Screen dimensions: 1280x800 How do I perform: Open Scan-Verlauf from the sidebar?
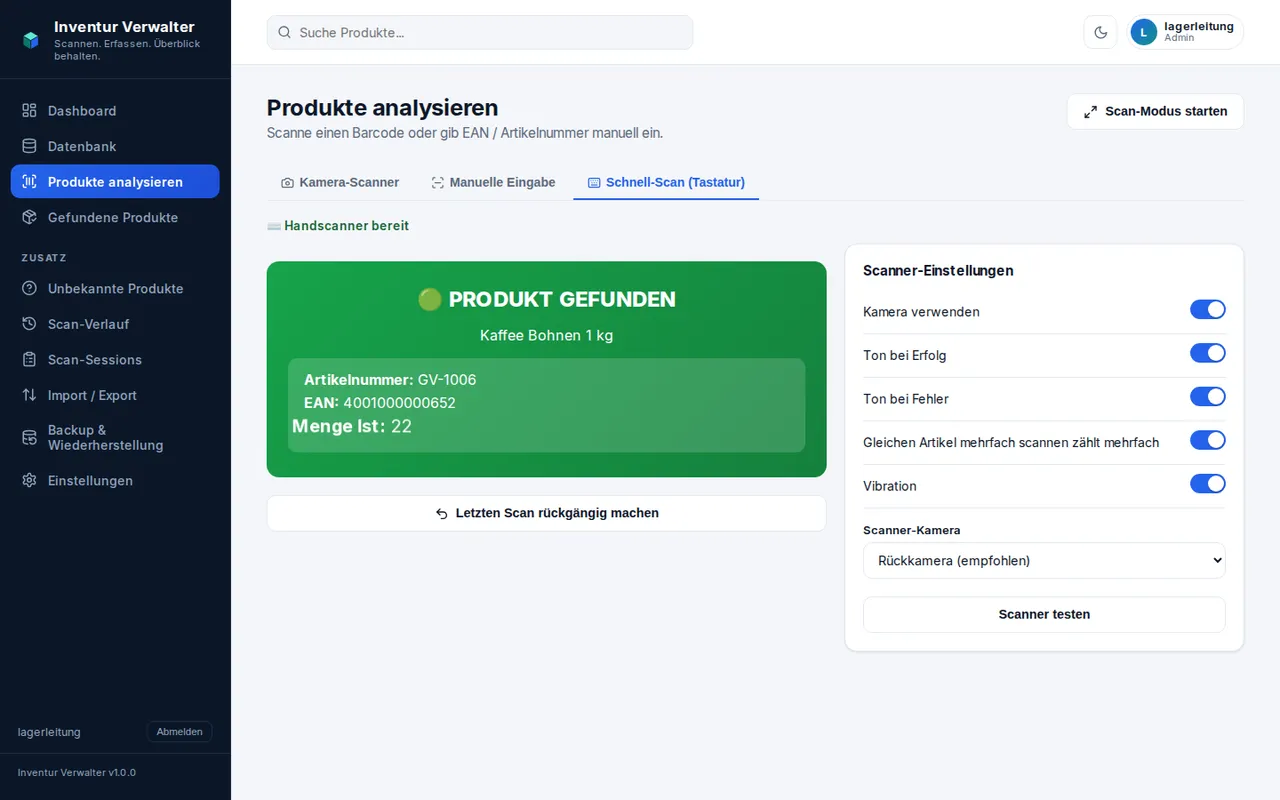(x=115, y=324)
